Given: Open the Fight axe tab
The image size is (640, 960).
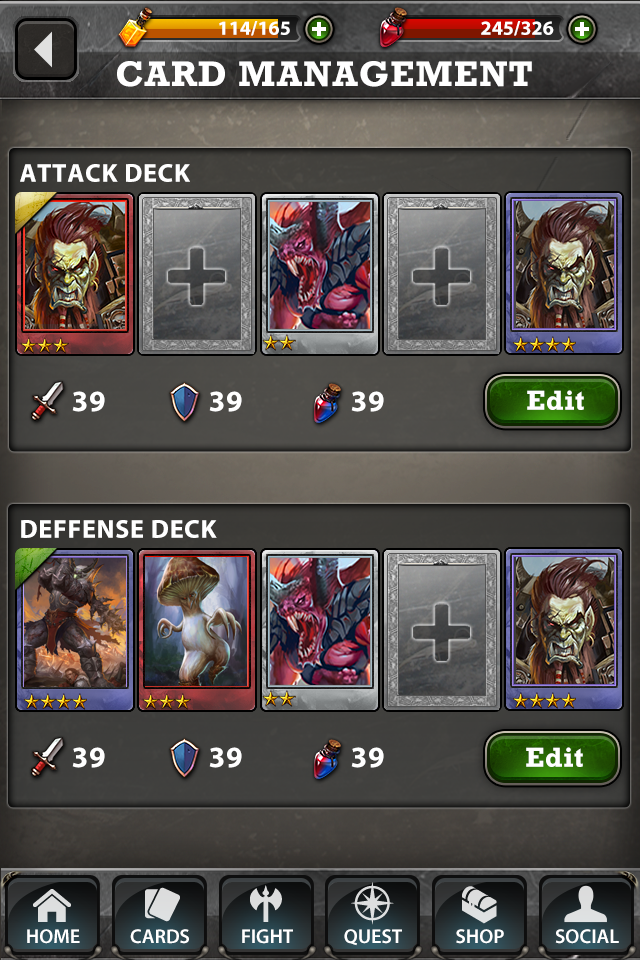Looking at the screenshot, I should [x=266, y=917].
